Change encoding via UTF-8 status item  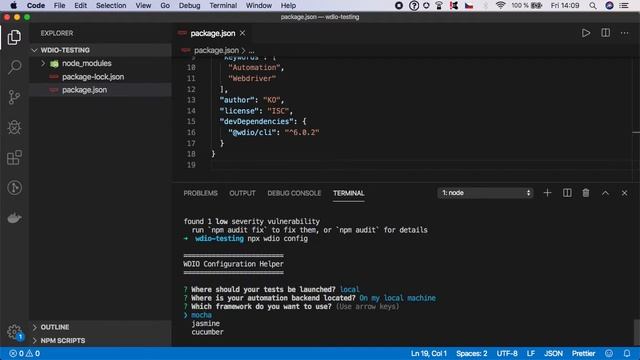click(x=507, y=353)
